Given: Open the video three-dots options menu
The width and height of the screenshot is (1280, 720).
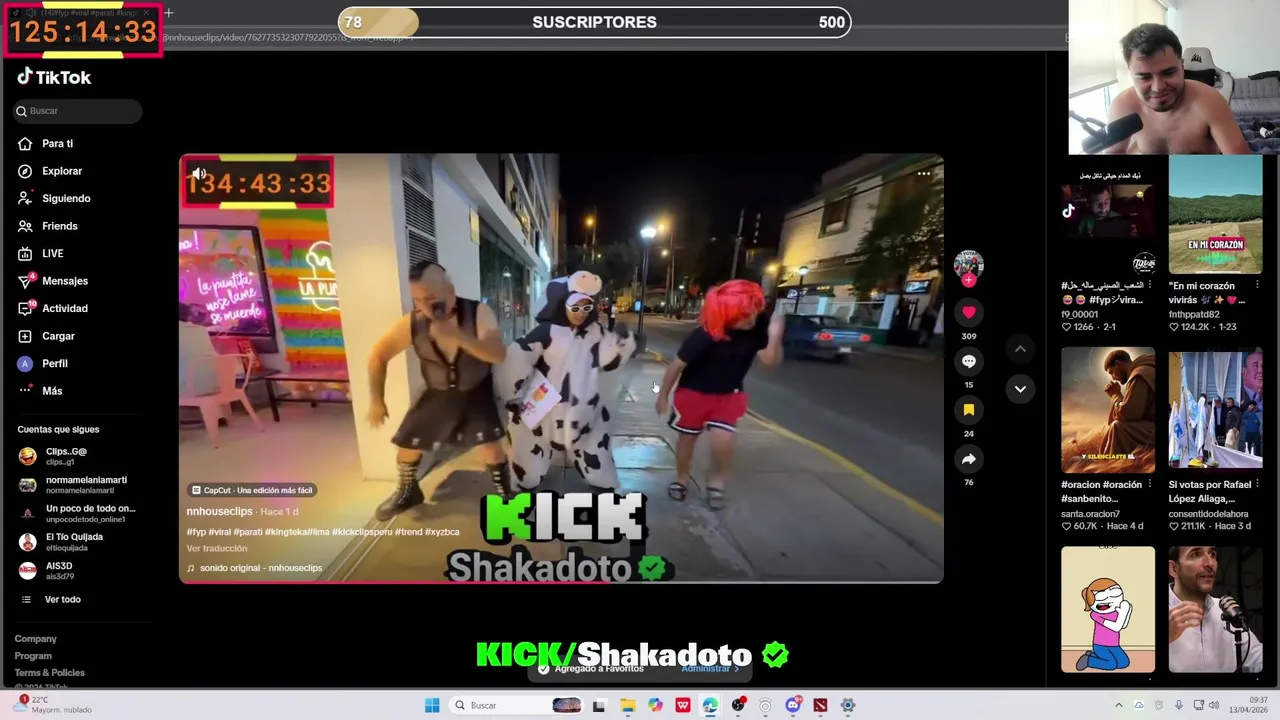Looking at the screenshot, I should pyautogui.click(x=923, y=173).
